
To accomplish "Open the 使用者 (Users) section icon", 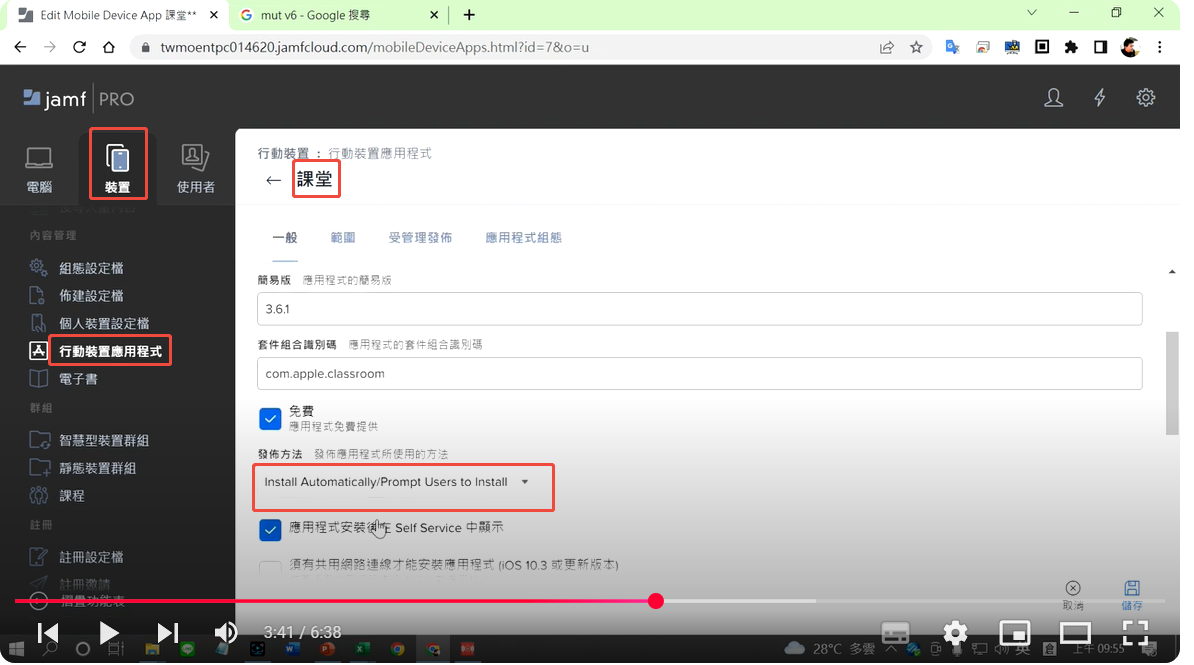I will pos(195,158).
